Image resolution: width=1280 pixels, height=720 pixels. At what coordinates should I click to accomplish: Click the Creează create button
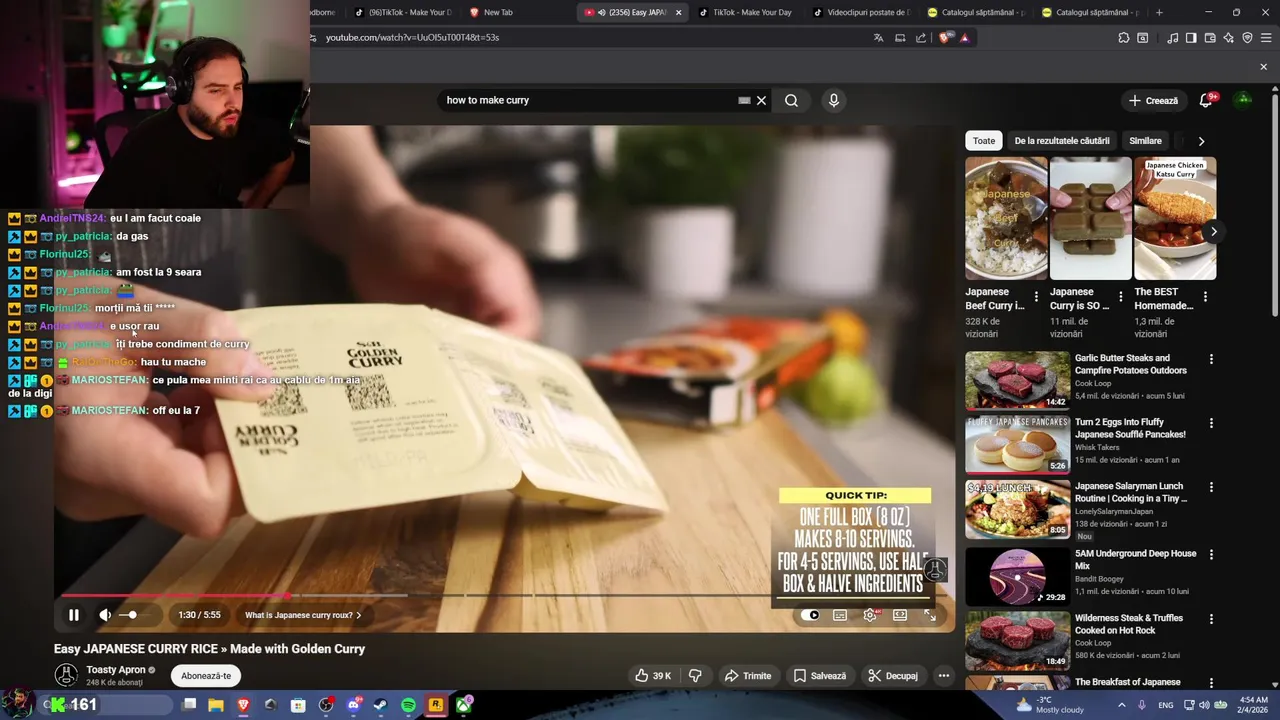[1153, 100]
